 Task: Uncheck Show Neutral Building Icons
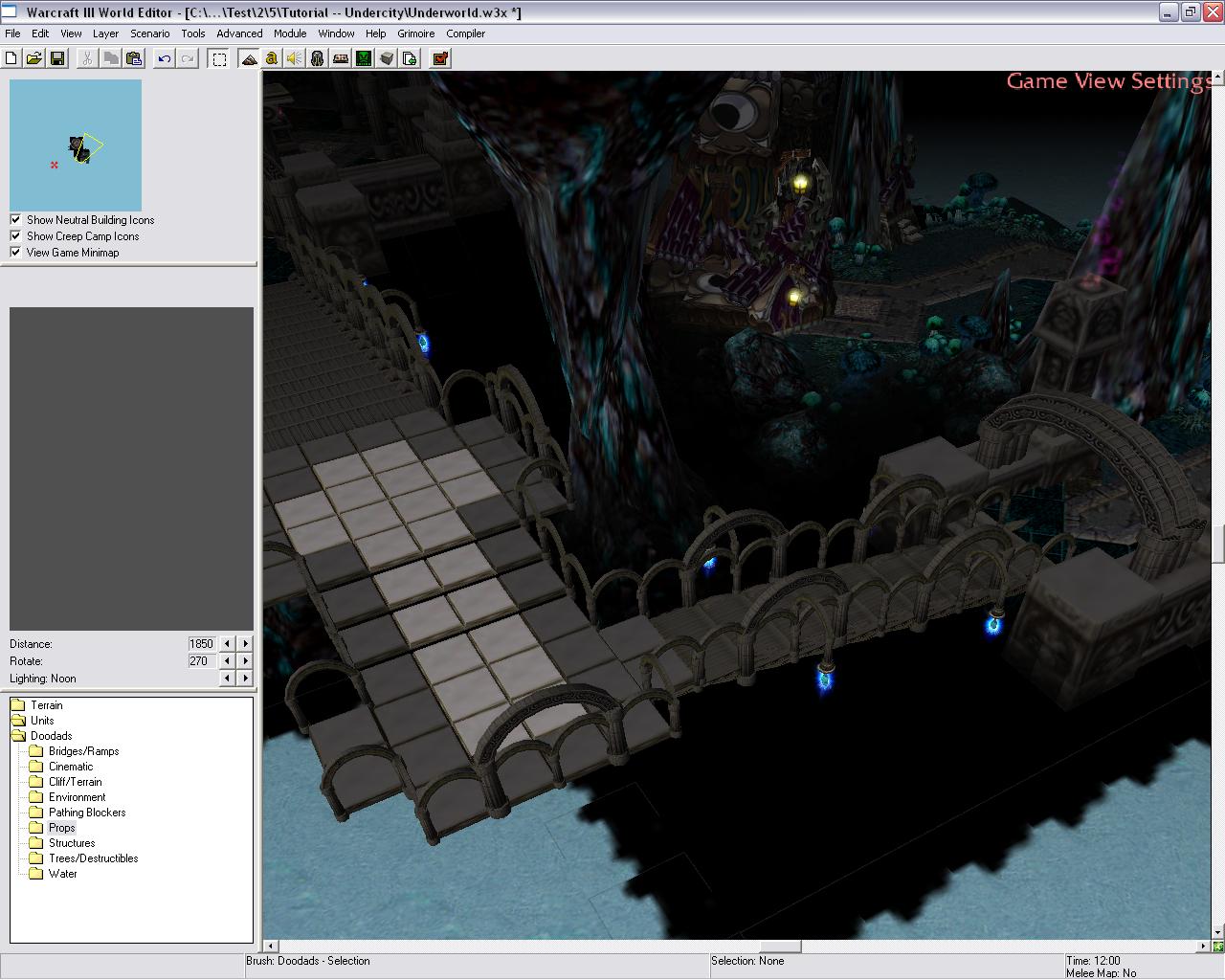[15, 220]
